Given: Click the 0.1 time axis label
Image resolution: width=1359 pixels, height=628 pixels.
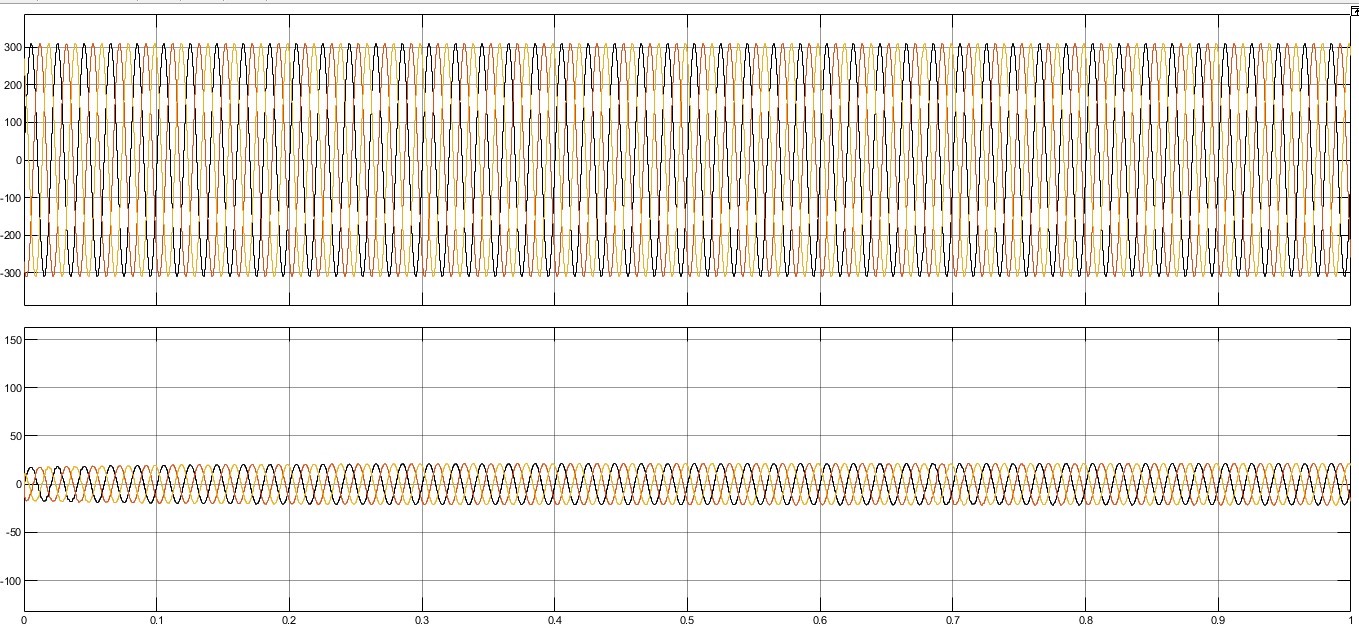Looking at the screenshot, I should 155,621.
